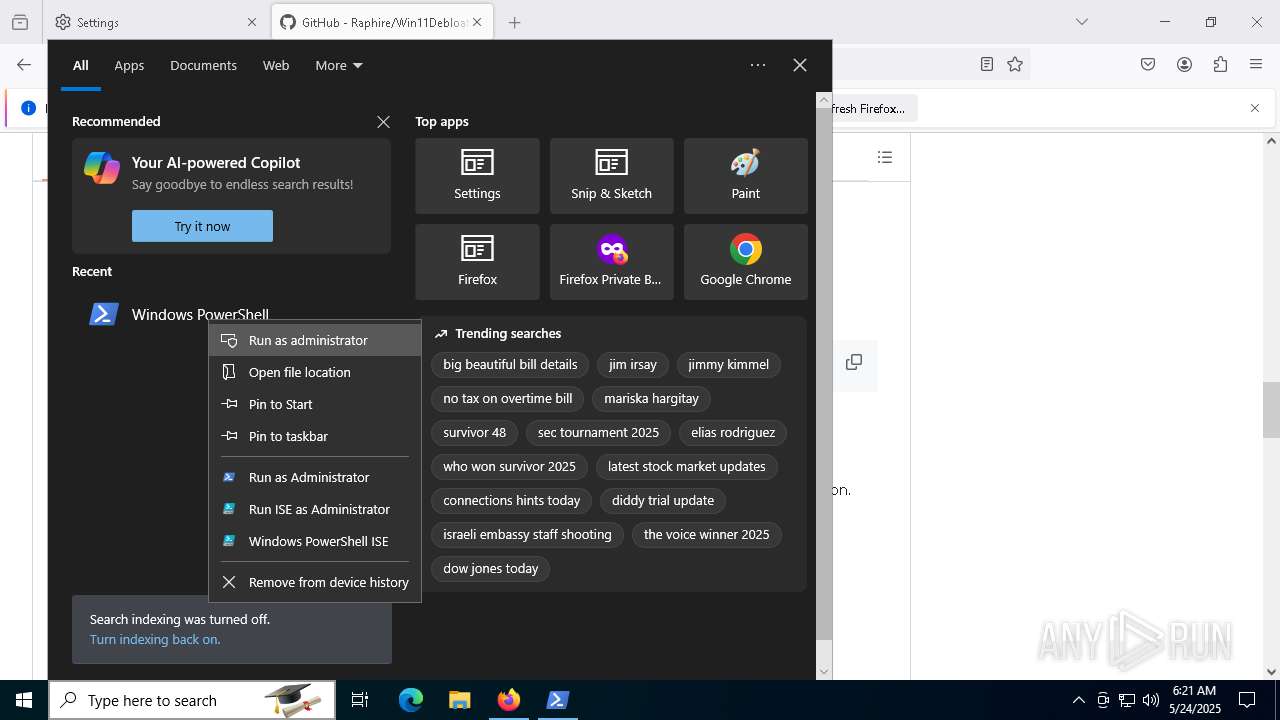Close the GitHub Win11Debloat tab
The height and width of the screenshot is (720, 1280).
point(478,22)
